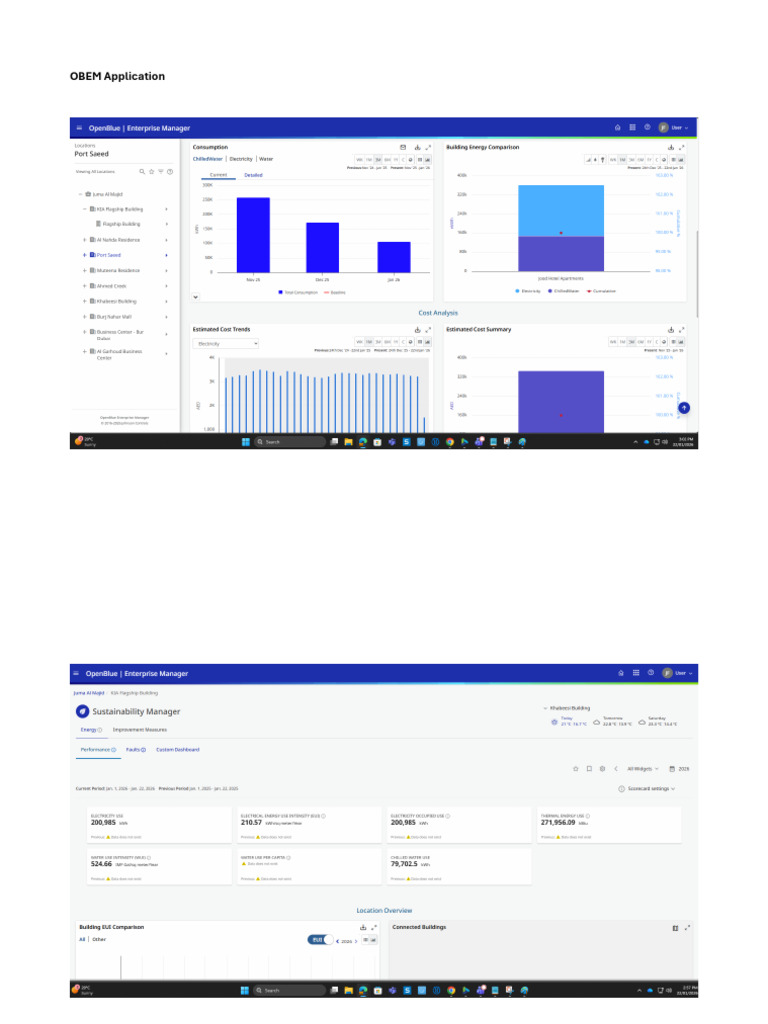This screenshot has height=1024, width=768.
Task: Switch Building Energy Comparison to chart view
Action: click(x=681, y=159)
